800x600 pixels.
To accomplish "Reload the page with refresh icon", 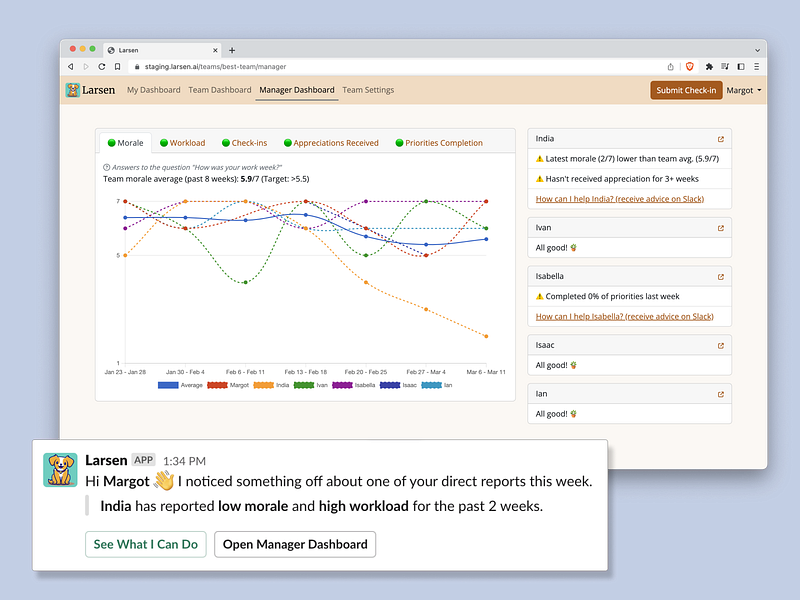I will pos(102,66).
